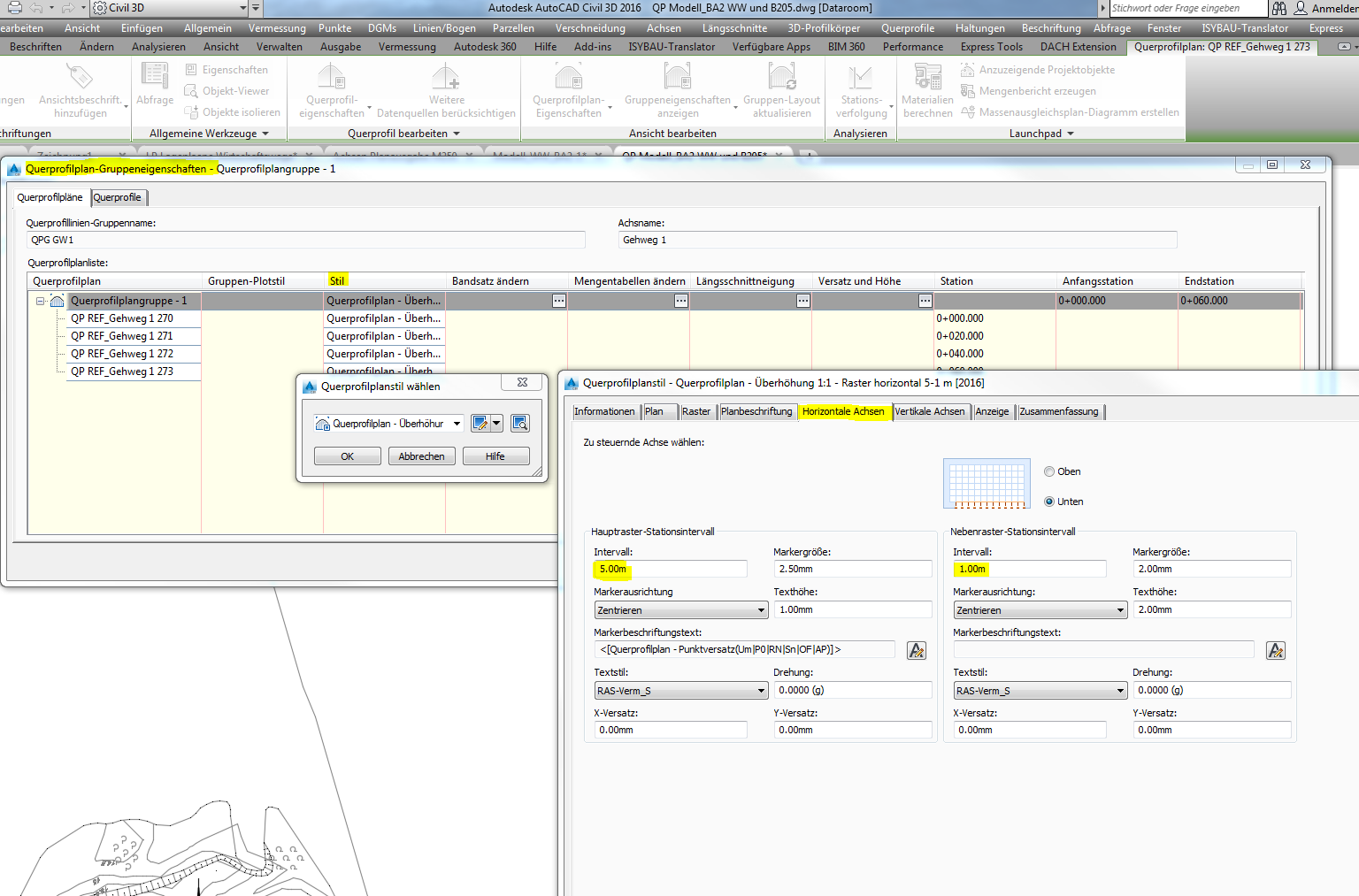This screenshot has height=896, width=1359.
Task: Click the ellipsis button in Versatz und Höhe column
Action: pyautogui.click(x=925, y=301)
